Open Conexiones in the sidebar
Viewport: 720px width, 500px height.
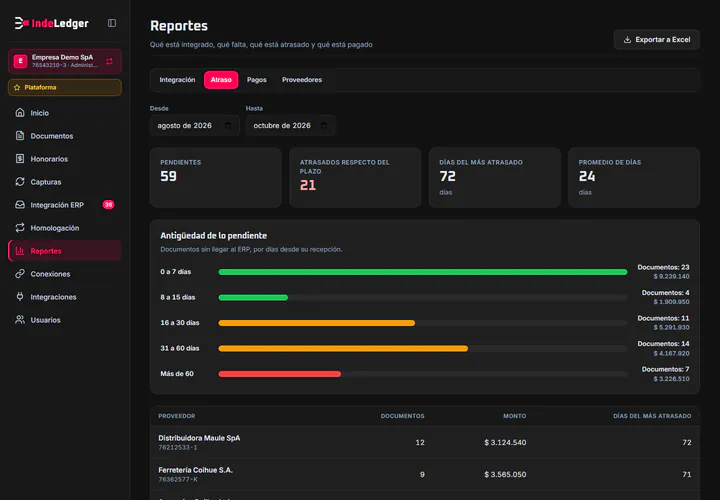[x=65, y=274]
